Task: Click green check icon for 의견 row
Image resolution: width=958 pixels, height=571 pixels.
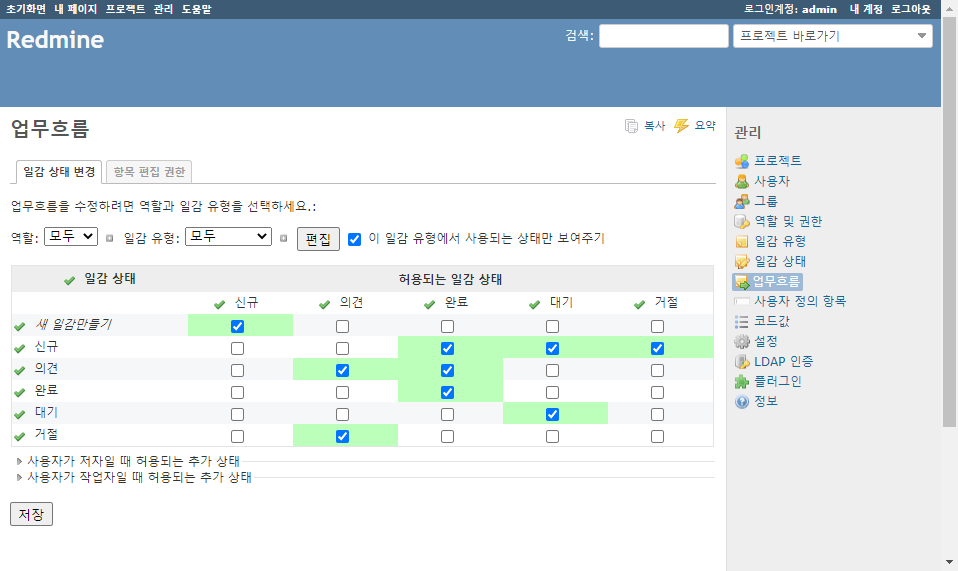Action: click(x=20, y=370)
